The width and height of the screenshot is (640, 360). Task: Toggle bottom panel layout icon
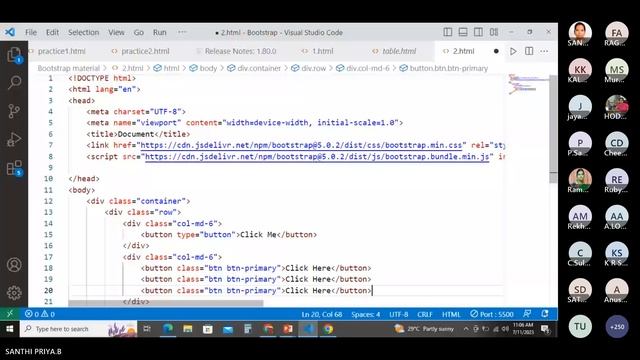pyautogui.click(x=463, y=32)
